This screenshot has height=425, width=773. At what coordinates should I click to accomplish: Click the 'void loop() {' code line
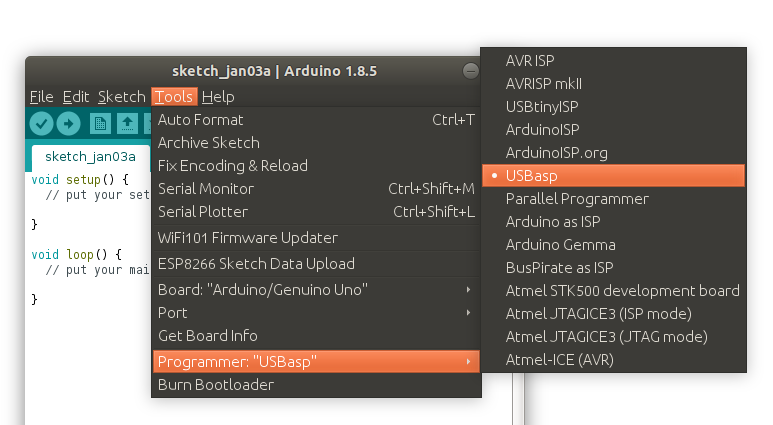[x=76, y=254]
